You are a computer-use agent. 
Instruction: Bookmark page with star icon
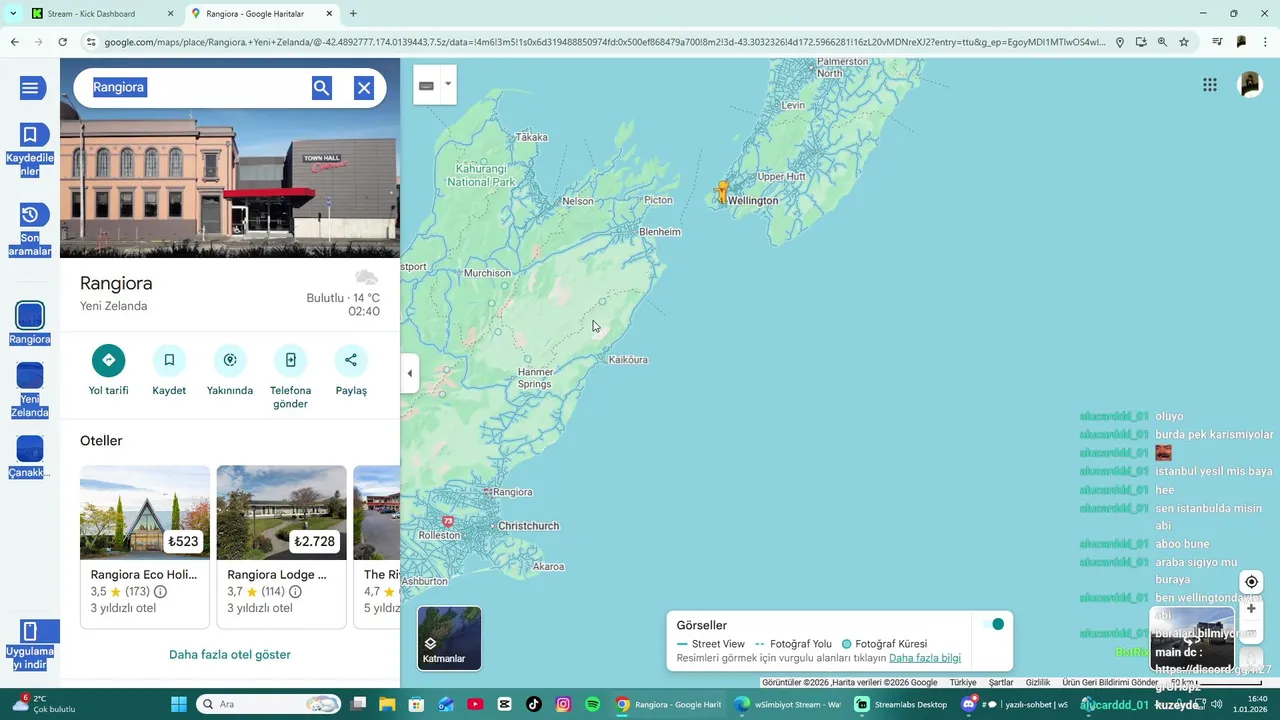[x=1184, y=42]
